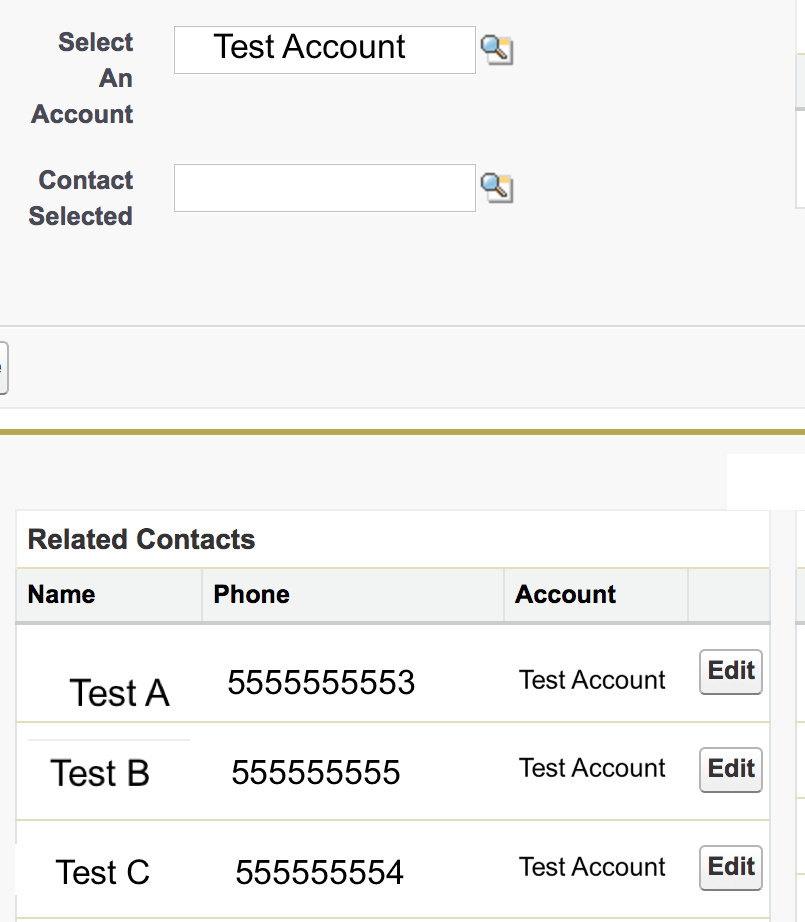Click Test Account in the Test C row
The width and height of the screenshot is (805, 922).
click(x=592, y=867)
